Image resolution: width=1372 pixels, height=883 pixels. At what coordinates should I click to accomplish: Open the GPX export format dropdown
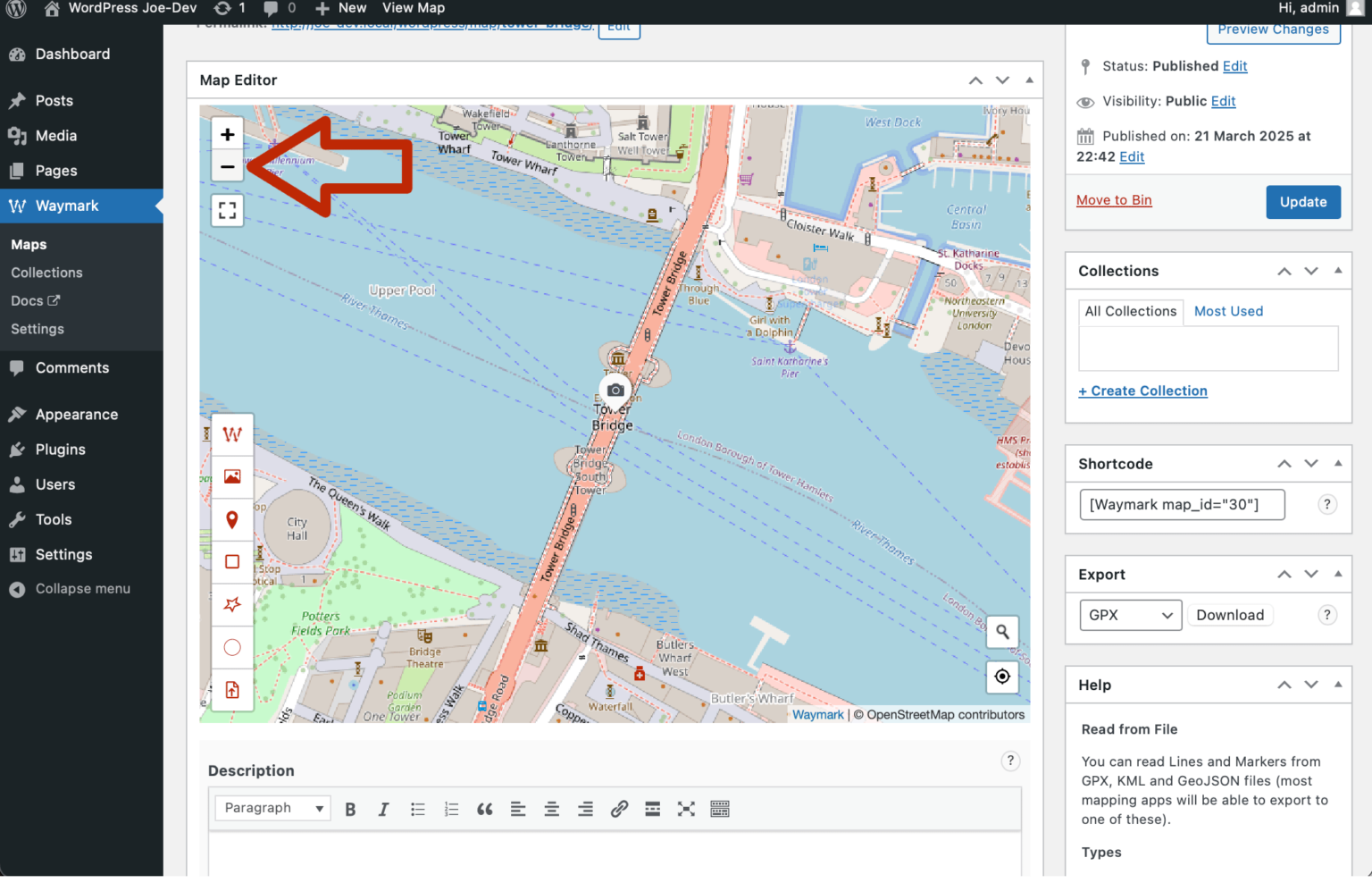click(x=1130, y=615)
